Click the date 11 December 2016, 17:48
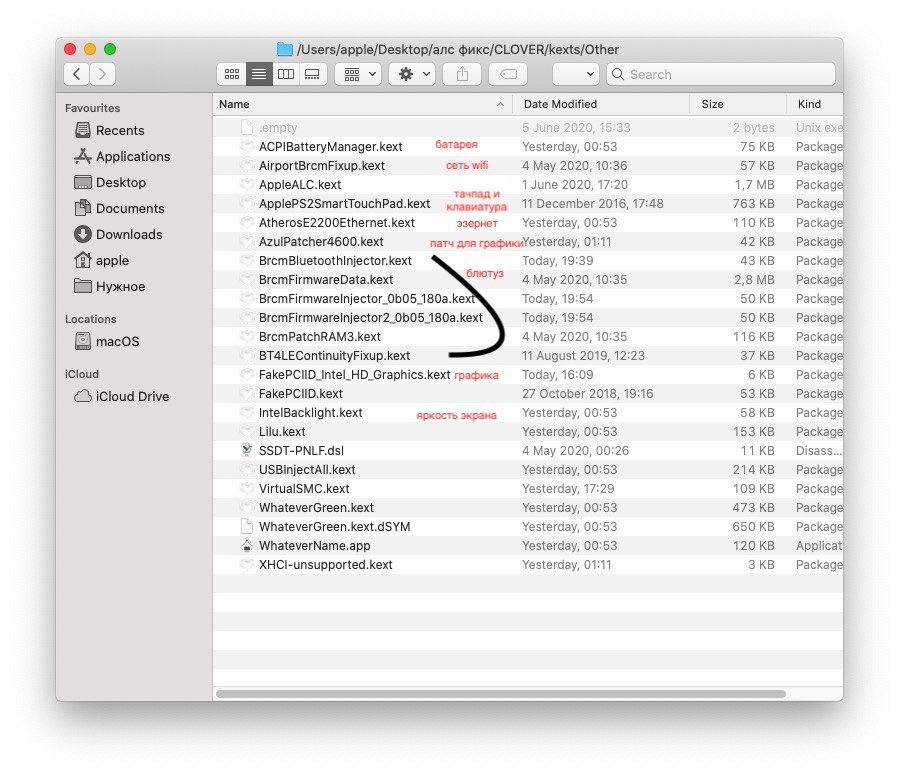This screenshot has height=775, width=899. (592, 203)
